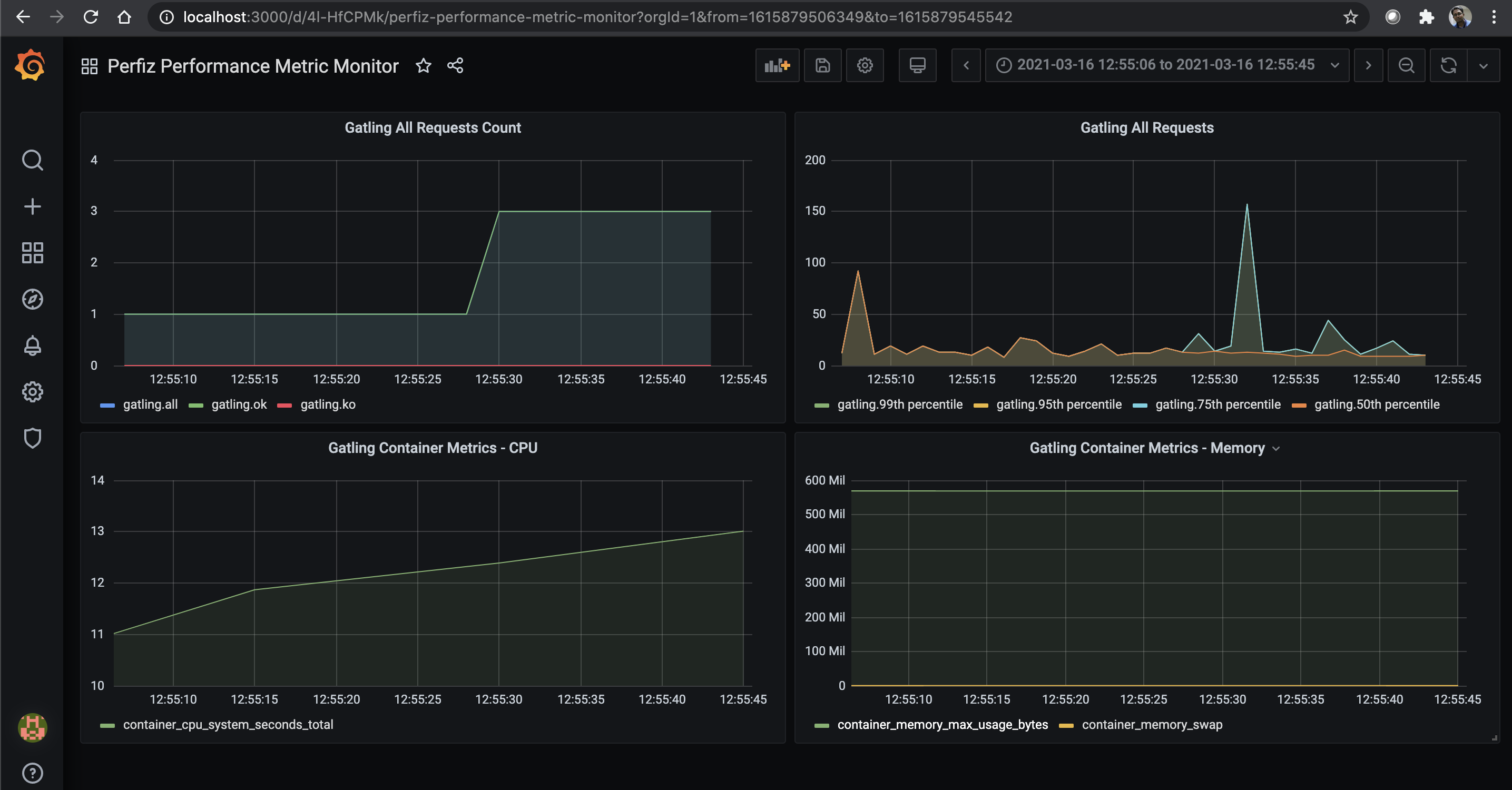1512x790 pixels.
Task: Click the 150 latency peak in Gatling All Requests
Action: point(1246,205)
